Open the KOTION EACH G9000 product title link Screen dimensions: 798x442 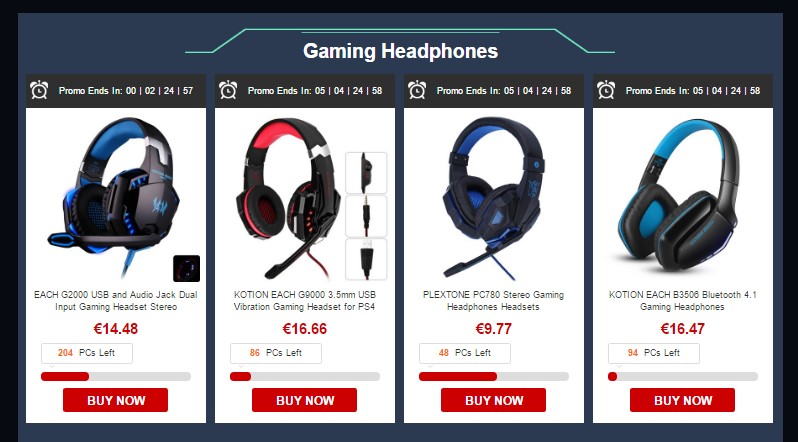304,301
